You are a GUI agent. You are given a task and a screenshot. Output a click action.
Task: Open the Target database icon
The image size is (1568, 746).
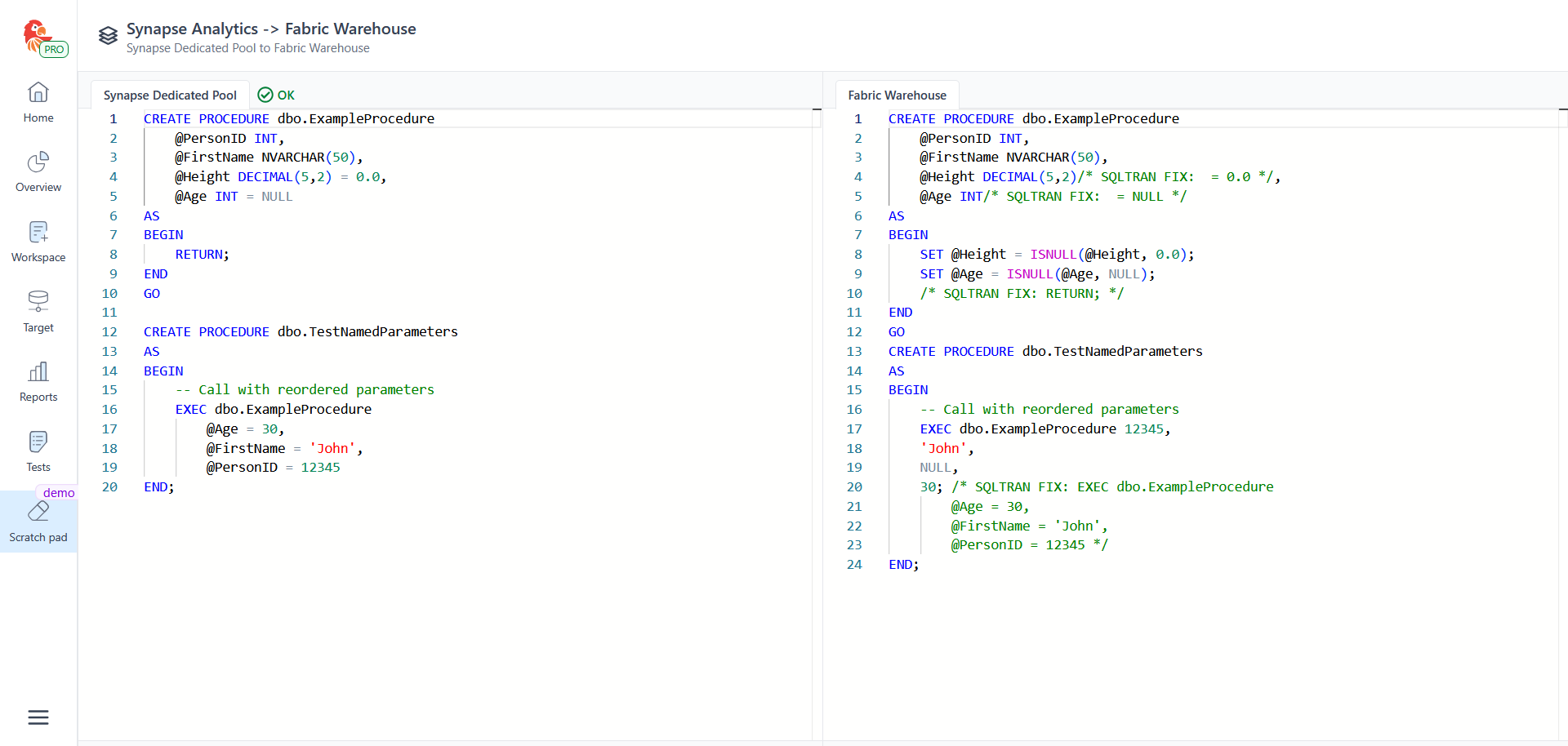[38, 302]
